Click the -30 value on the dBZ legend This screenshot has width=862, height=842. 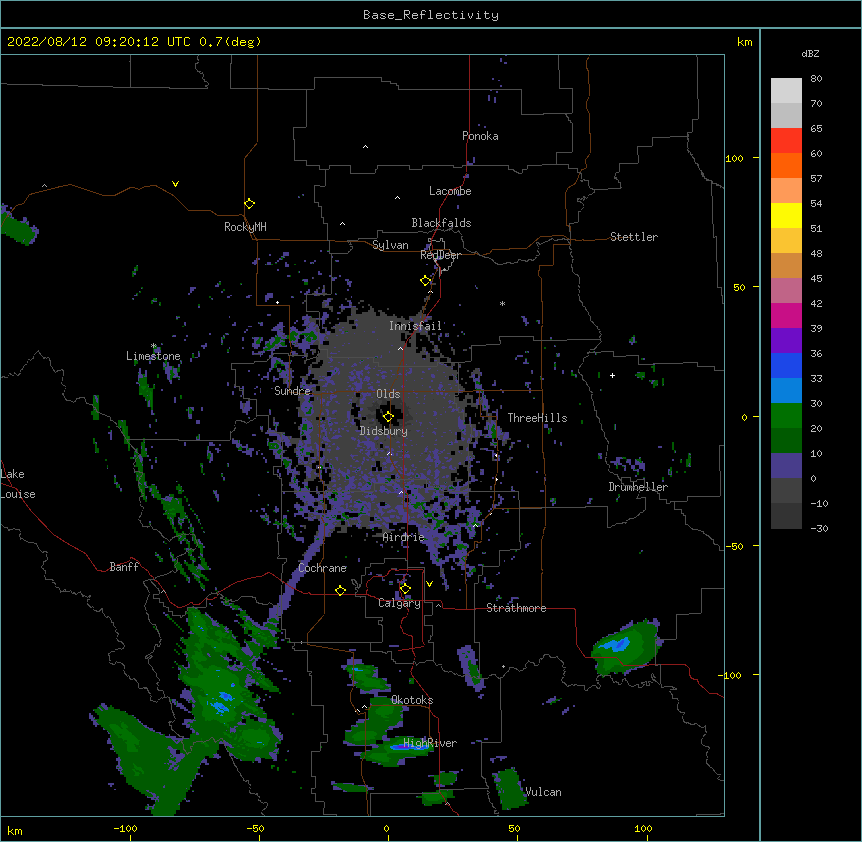[x=819, y=529]
